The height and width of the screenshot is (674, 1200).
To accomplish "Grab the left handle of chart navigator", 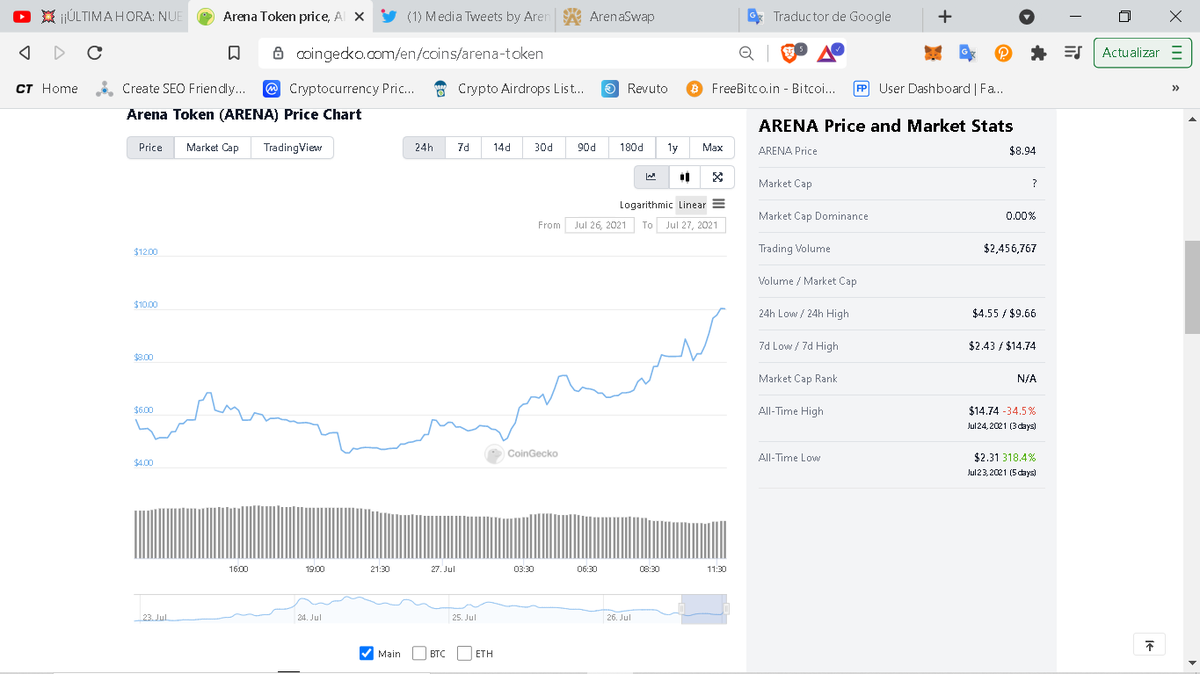I will point(682,608).
